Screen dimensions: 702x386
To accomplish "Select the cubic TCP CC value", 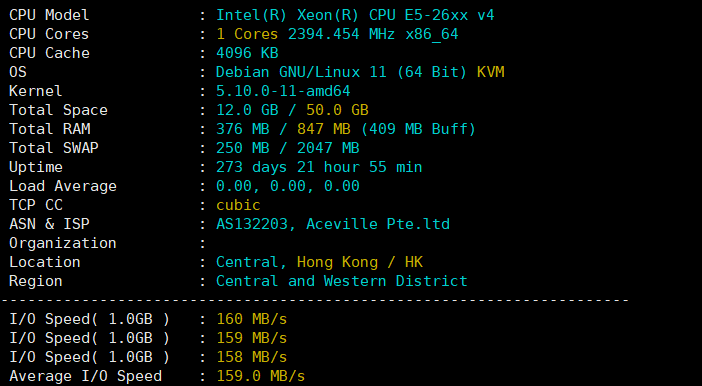I will (x=238, y=205).
